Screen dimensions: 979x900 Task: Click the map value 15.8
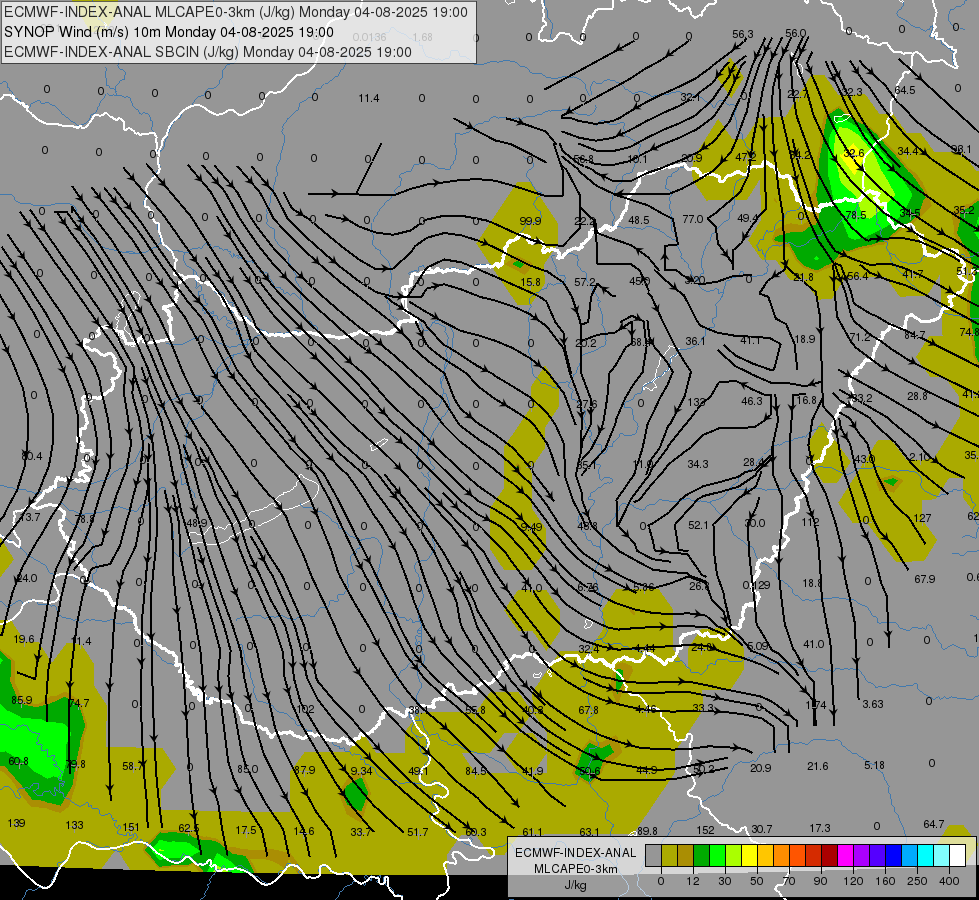pyautogui.click(x=530, y=282)
